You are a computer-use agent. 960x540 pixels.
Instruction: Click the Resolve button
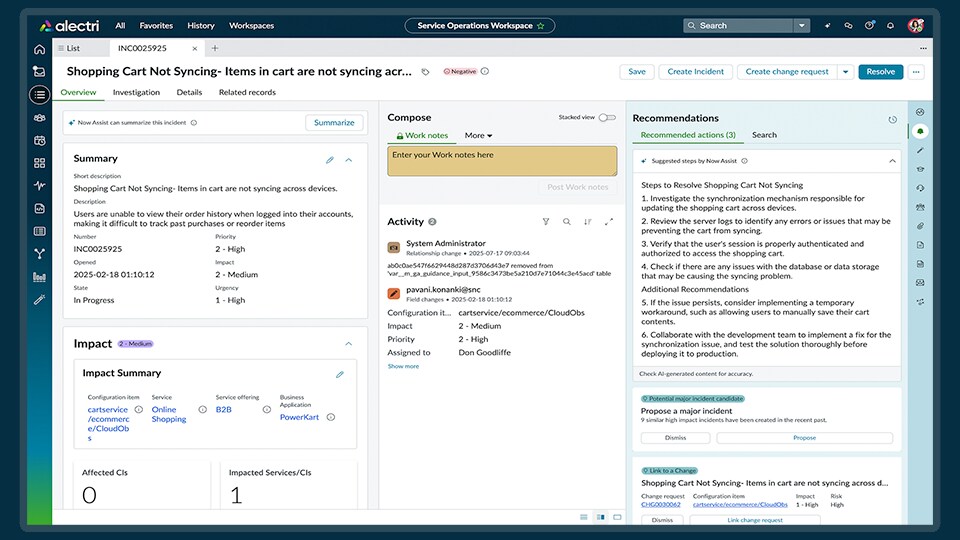(x=880, y=72)
